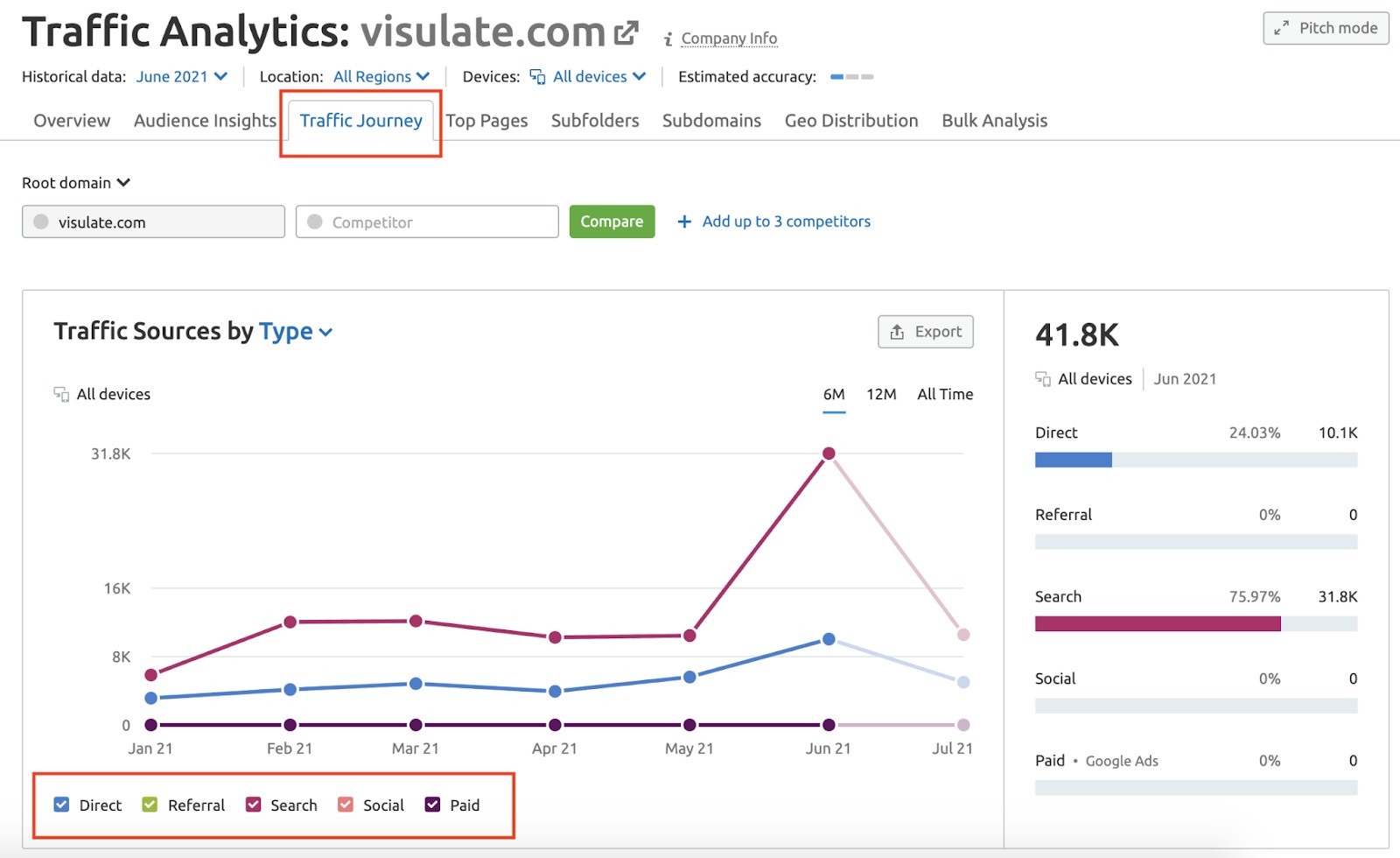Viewport: 1400px width, 858px height.
Task: Click the Export button
Action: 926,332
